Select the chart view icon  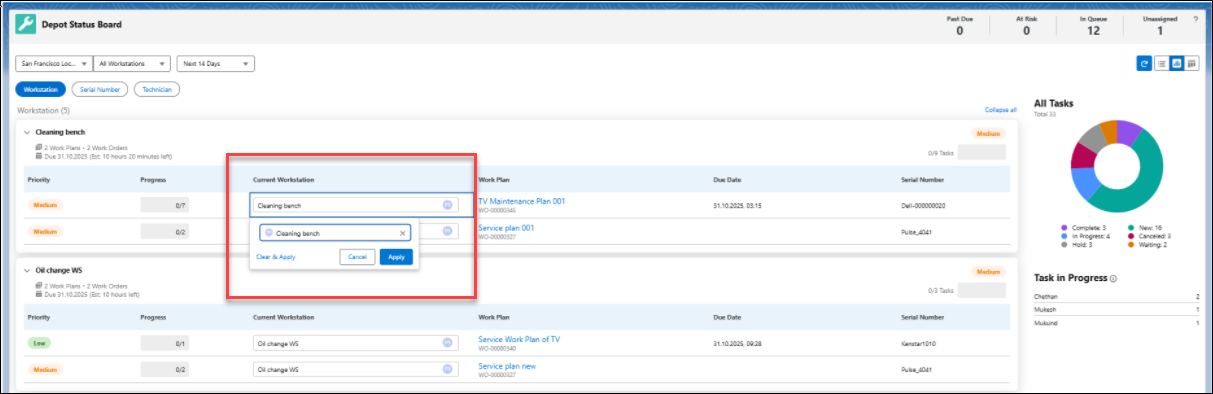(x=1176, y=63)
